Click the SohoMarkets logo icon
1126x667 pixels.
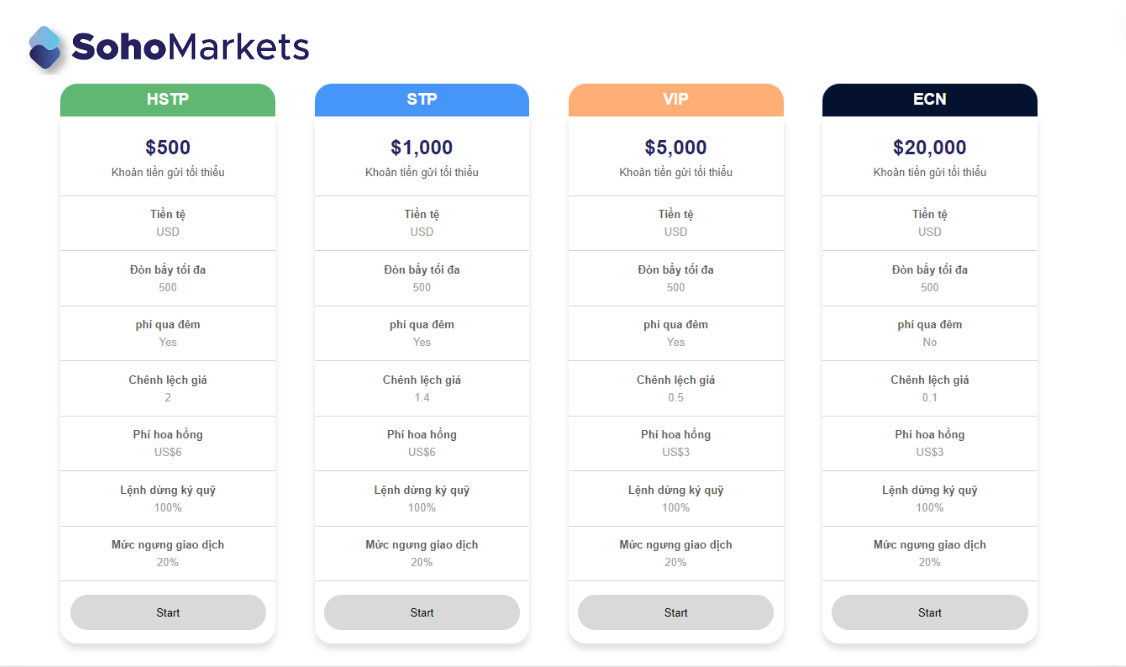(45, 47)
